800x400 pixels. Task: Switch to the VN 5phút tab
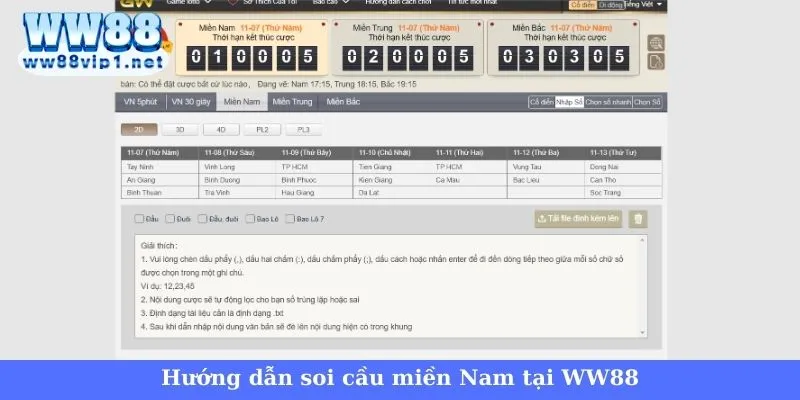coord(140,102)
